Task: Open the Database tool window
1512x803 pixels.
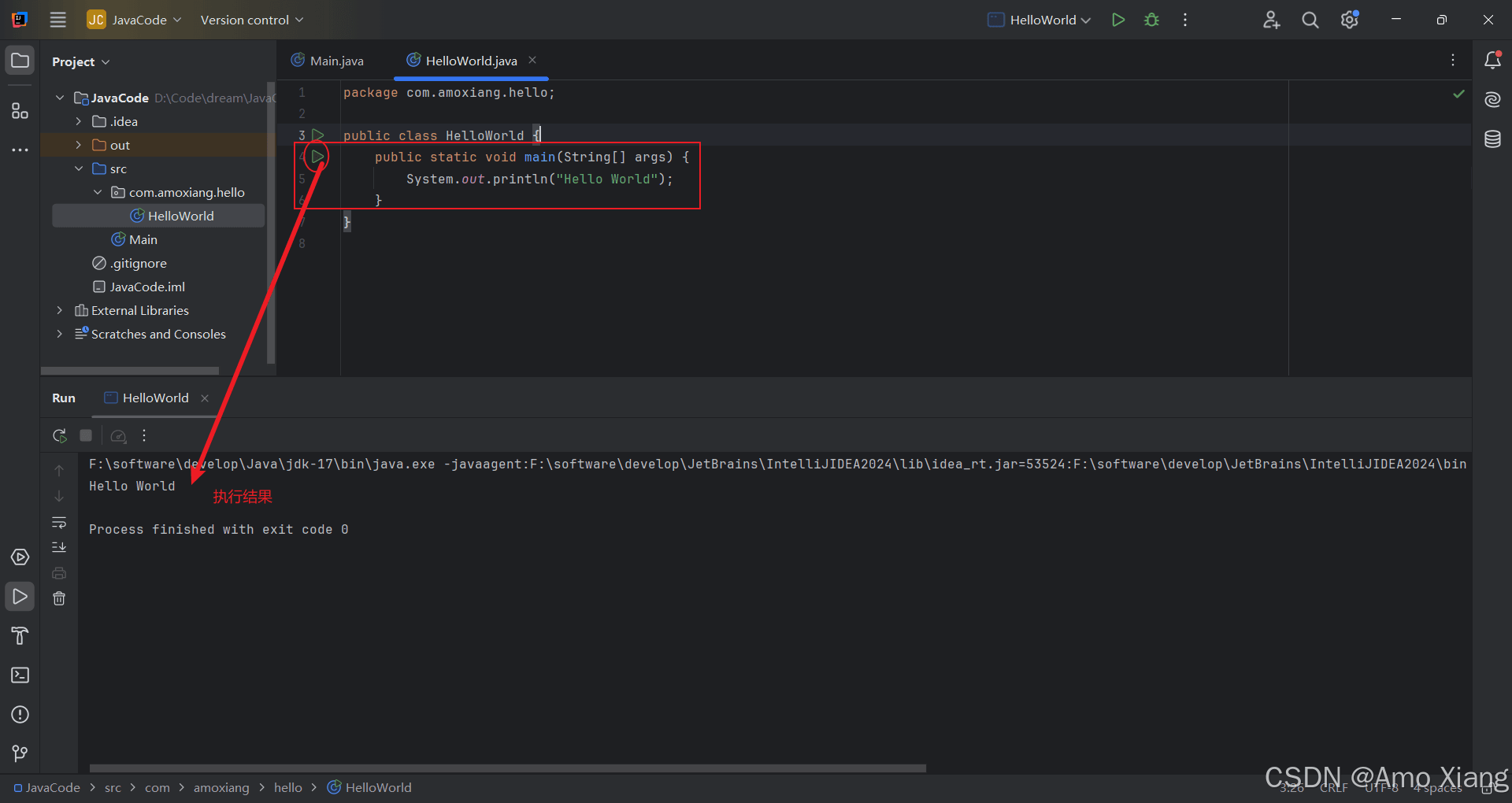Action: click(1492, 139)
